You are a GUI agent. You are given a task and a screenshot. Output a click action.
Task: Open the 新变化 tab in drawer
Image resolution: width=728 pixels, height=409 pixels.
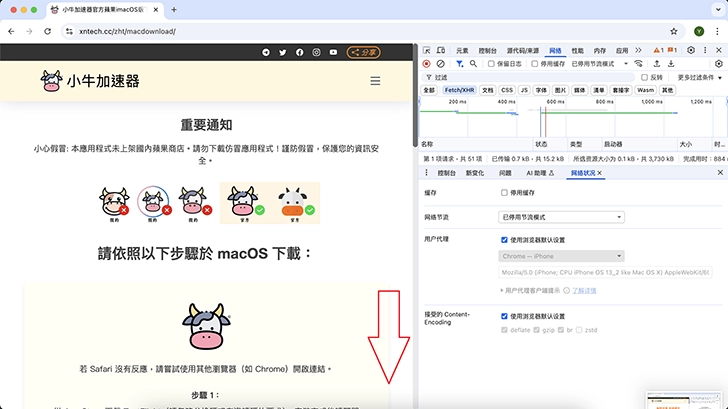(475, 173)
